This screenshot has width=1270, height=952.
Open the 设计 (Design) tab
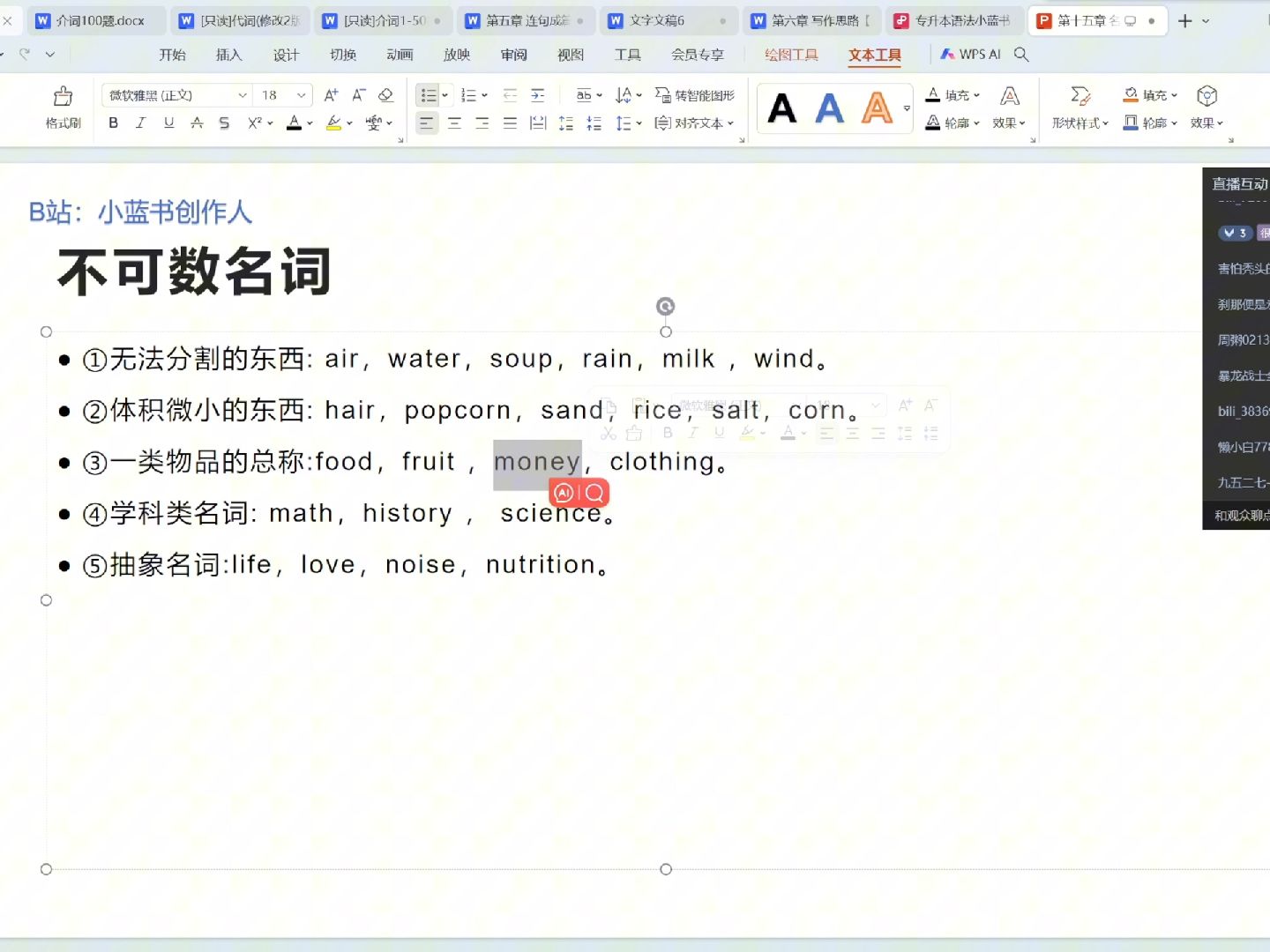(286, 55)
